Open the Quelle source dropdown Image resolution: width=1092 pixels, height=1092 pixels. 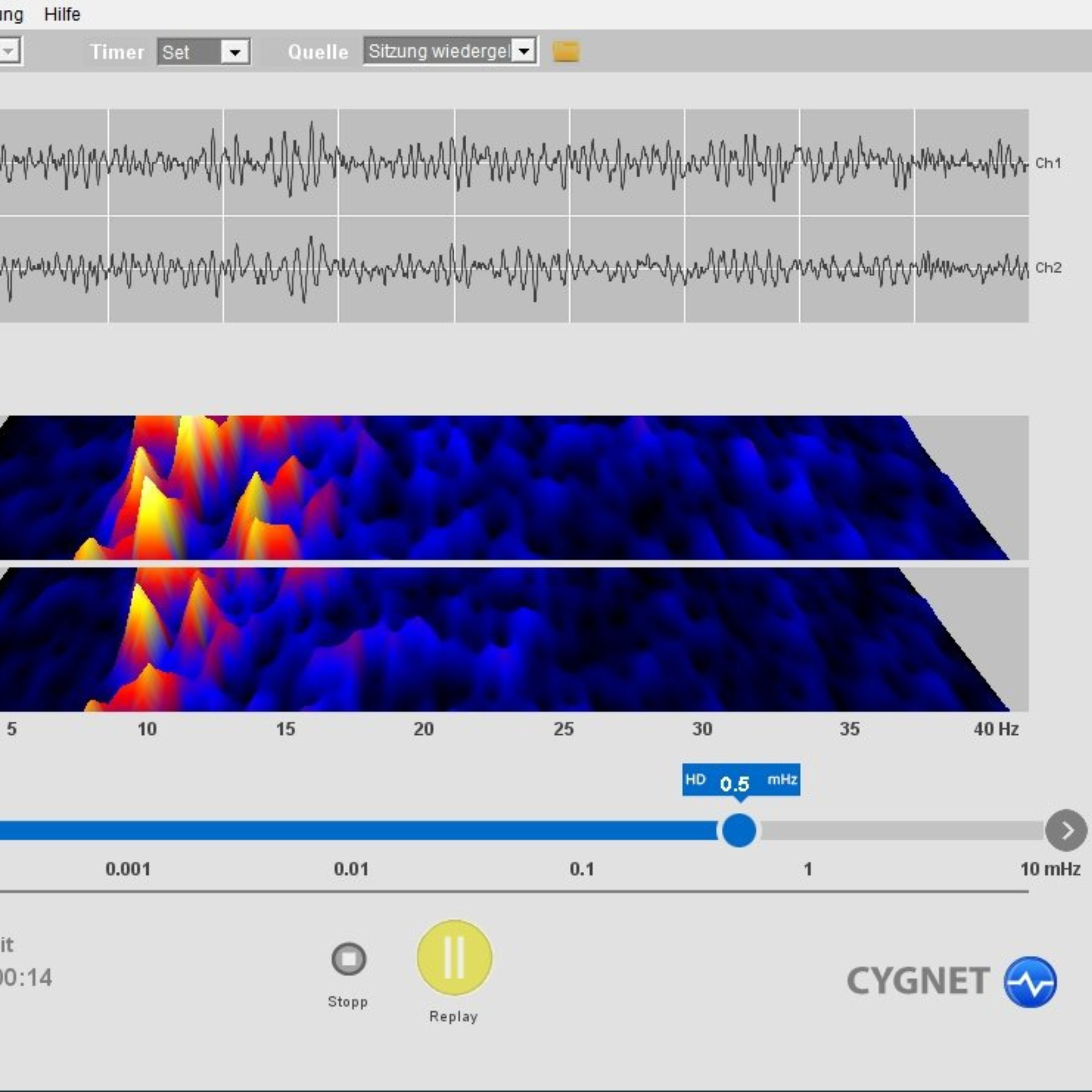524,51
